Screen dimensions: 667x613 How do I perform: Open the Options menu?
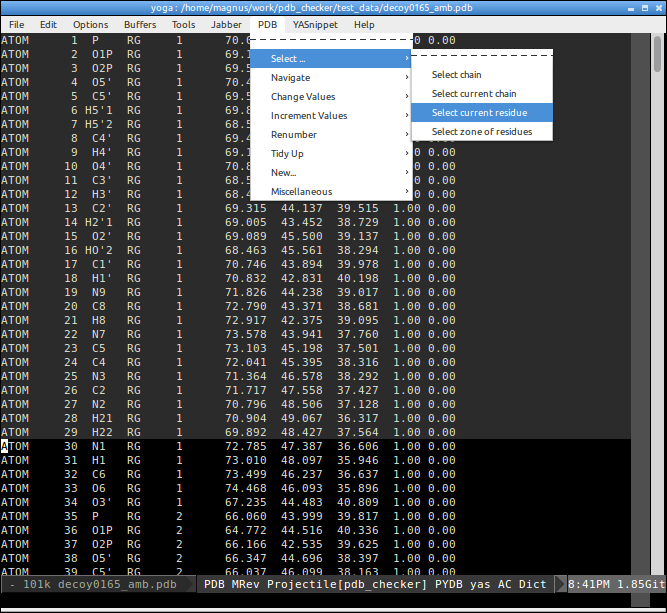click(x=91, y=25)
